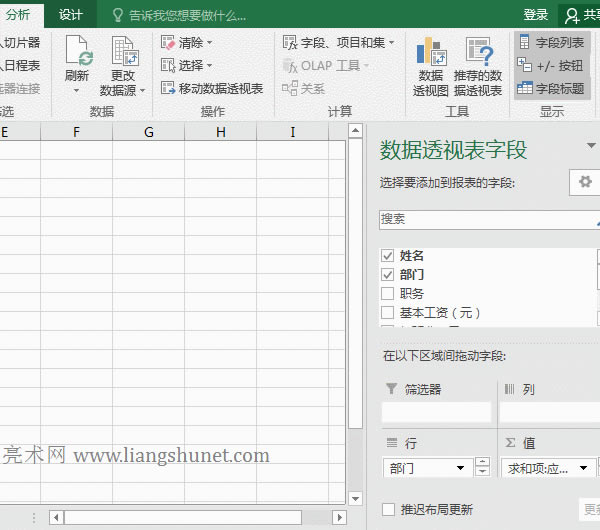Enable 推迟布局更新 checkbox
The width and height of the screenshot is (600, 530).
pos(388,509)
